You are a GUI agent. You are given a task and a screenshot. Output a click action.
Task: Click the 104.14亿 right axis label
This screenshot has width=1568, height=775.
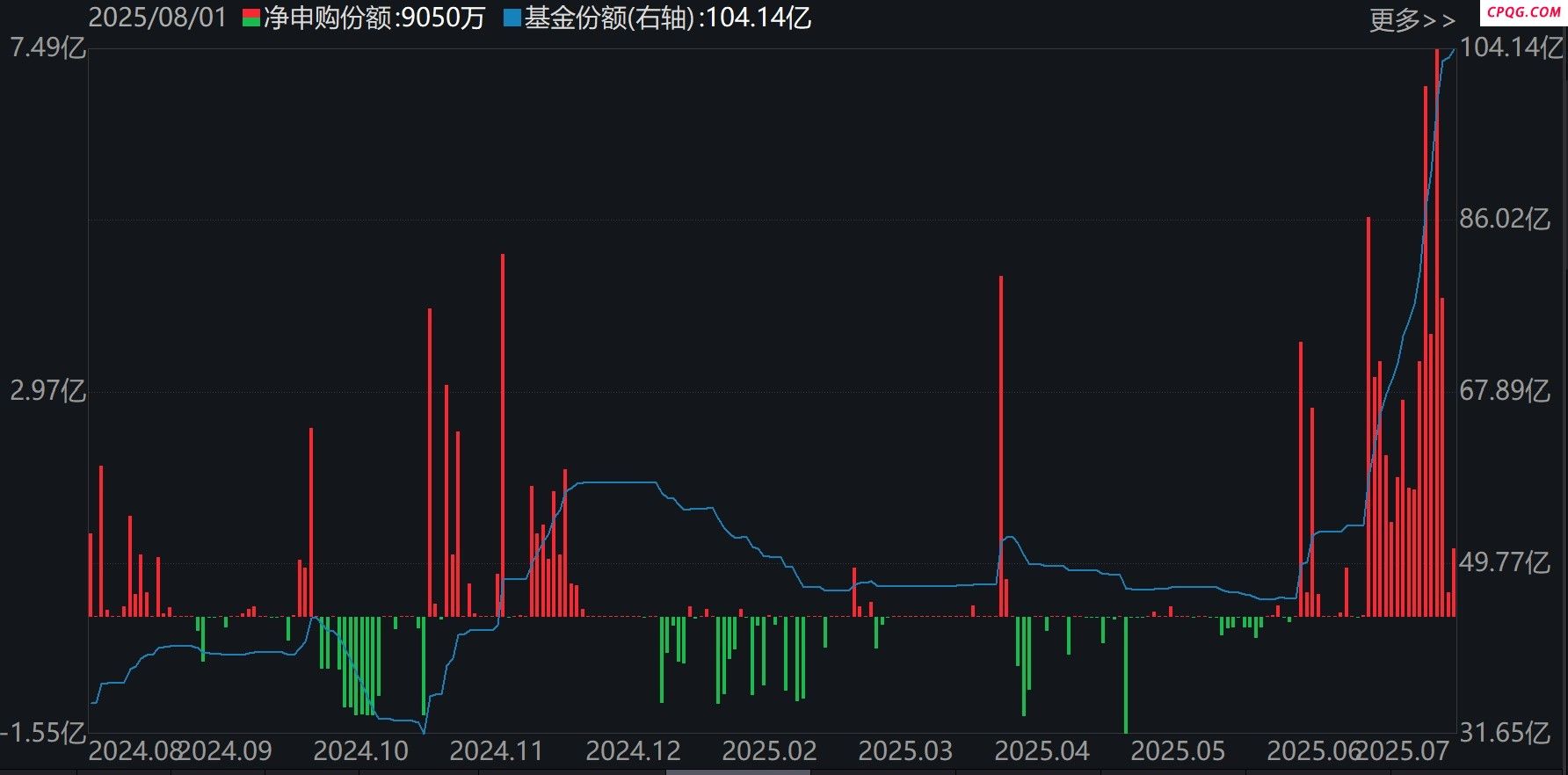(1512, 47)
